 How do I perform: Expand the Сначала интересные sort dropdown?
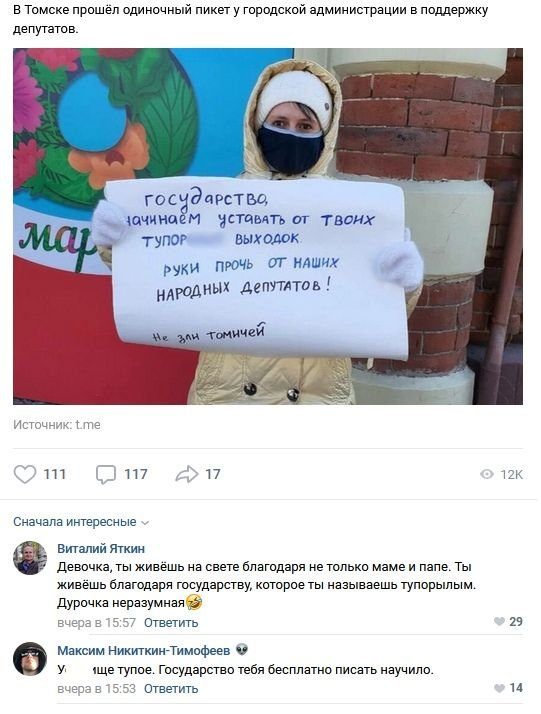click(81, 522)
